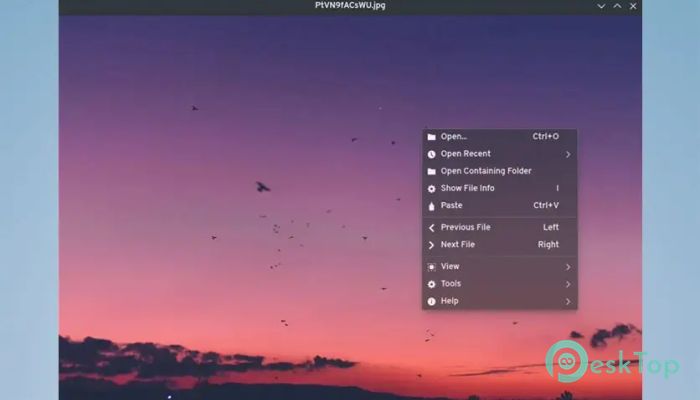Click the icon beside the View entry
The height and width of the screenshot is (400, 700).
click(x=431, y=267)
